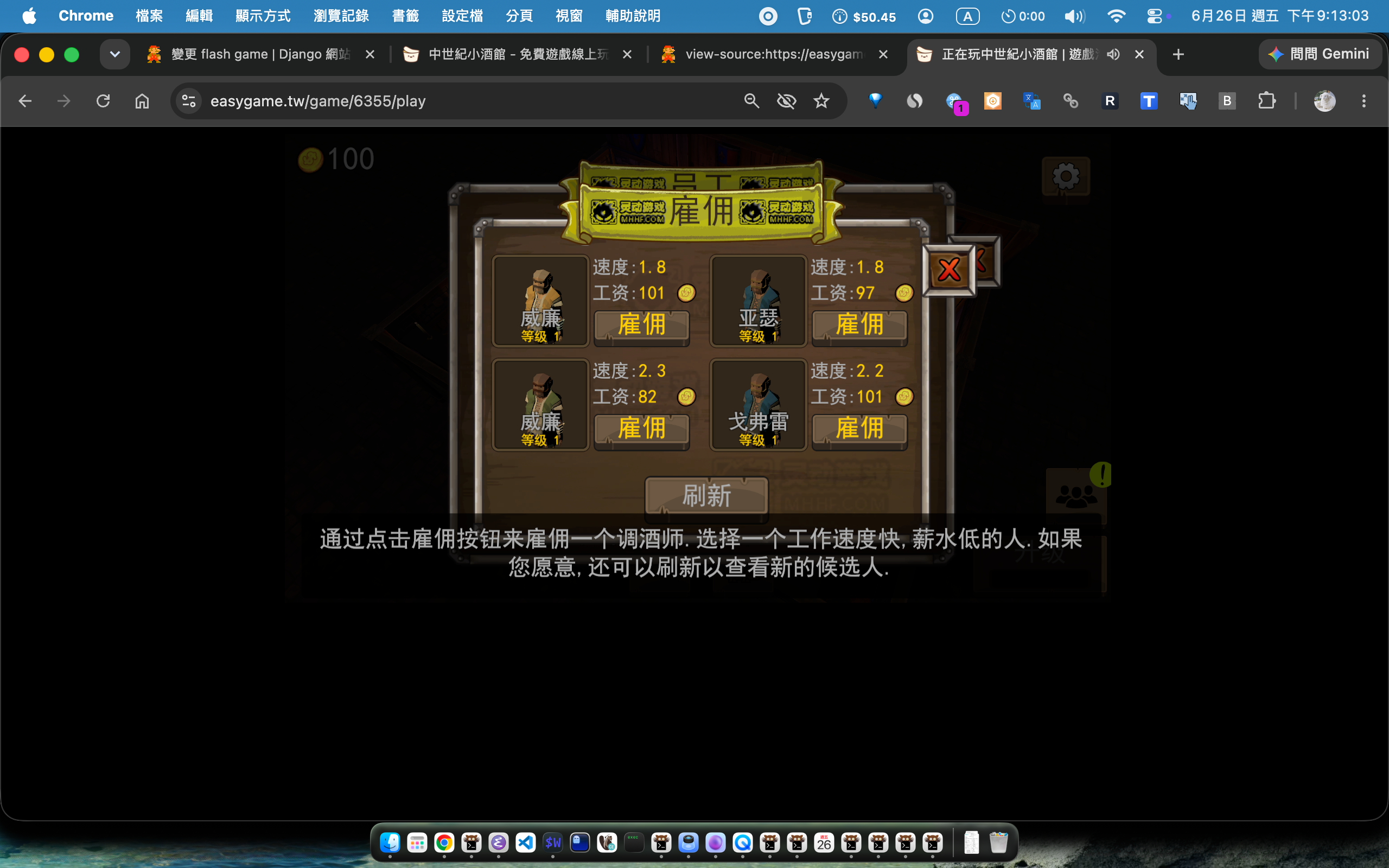1389x868 pixels.
Task: Expand the tab search dropdown
Action: [115, 54]
